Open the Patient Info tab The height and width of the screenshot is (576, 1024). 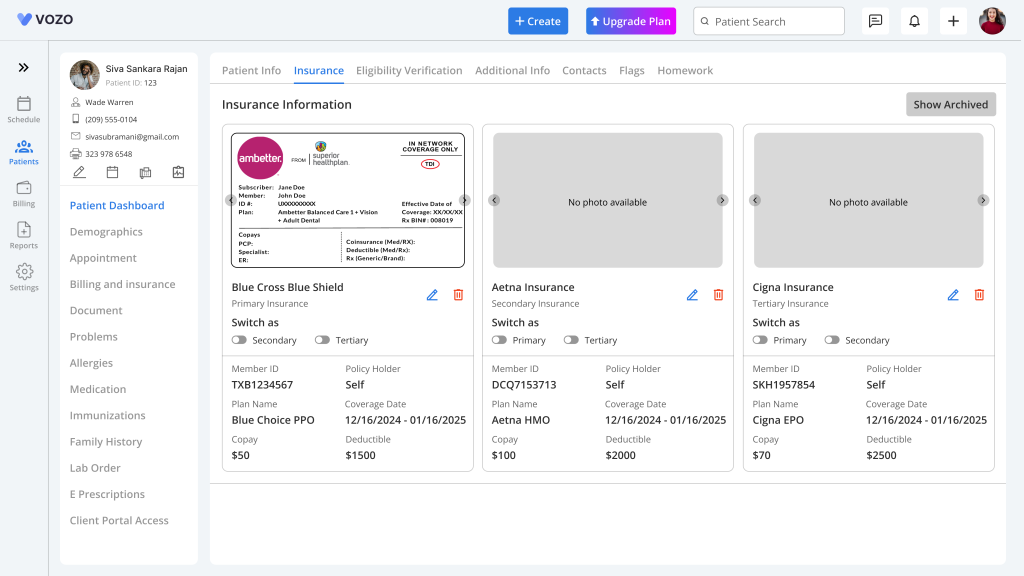251,71
